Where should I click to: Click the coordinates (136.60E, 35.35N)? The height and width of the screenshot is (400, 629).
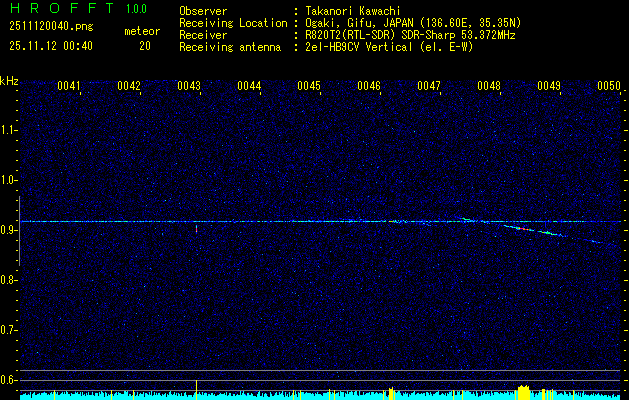click(469, 23)
